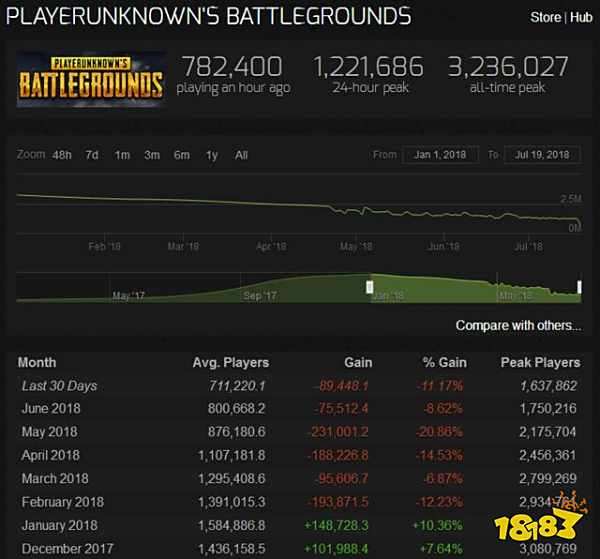600x559 pixels.
Task: Click average players value 1,391,015.3
Action: [232, 502]
